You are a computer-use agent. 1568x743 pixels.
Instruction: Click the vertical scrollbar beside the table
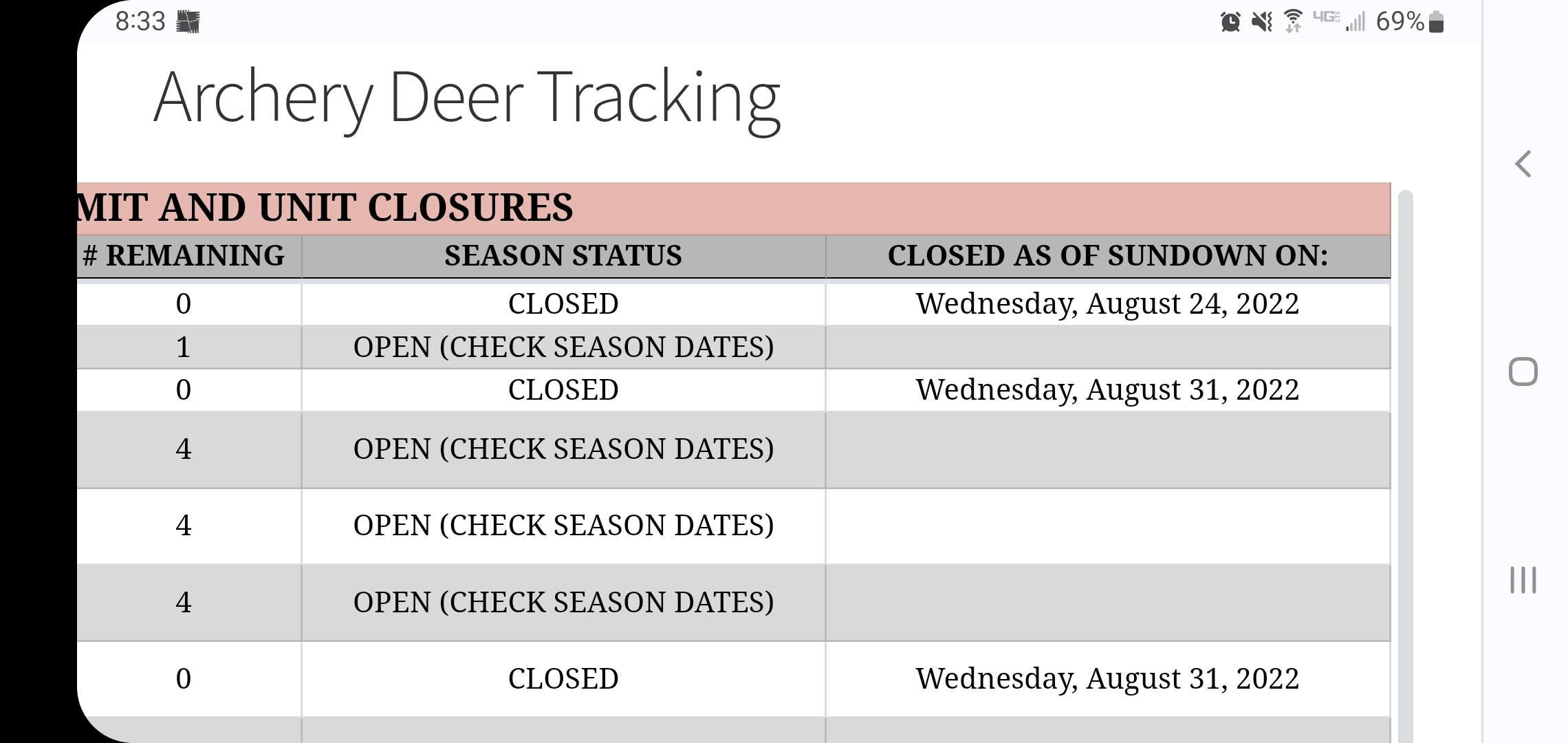[1406, 466]
